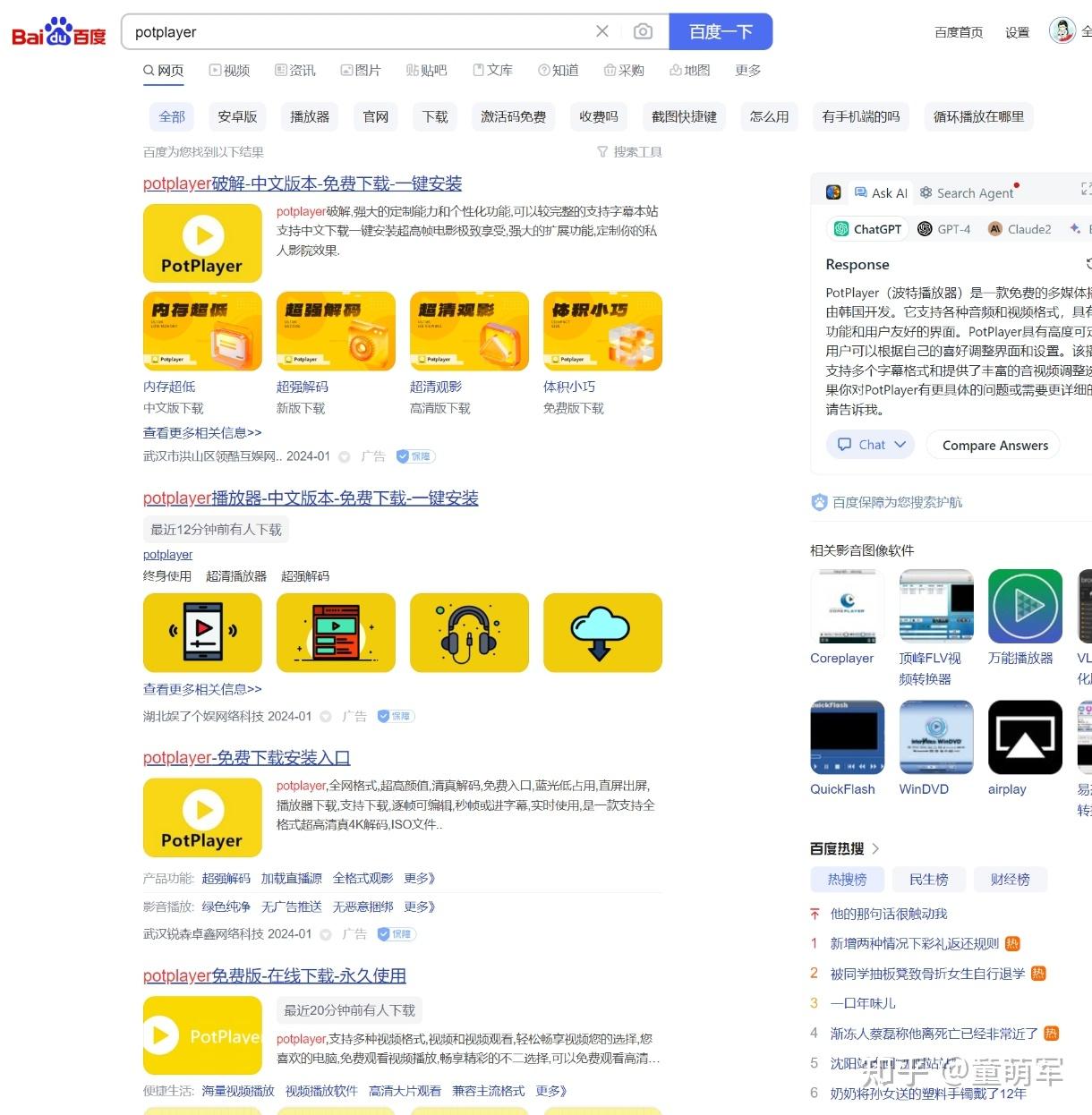Switch to the 贴吧 tab

pyautogui.click(x=426, y=70)
